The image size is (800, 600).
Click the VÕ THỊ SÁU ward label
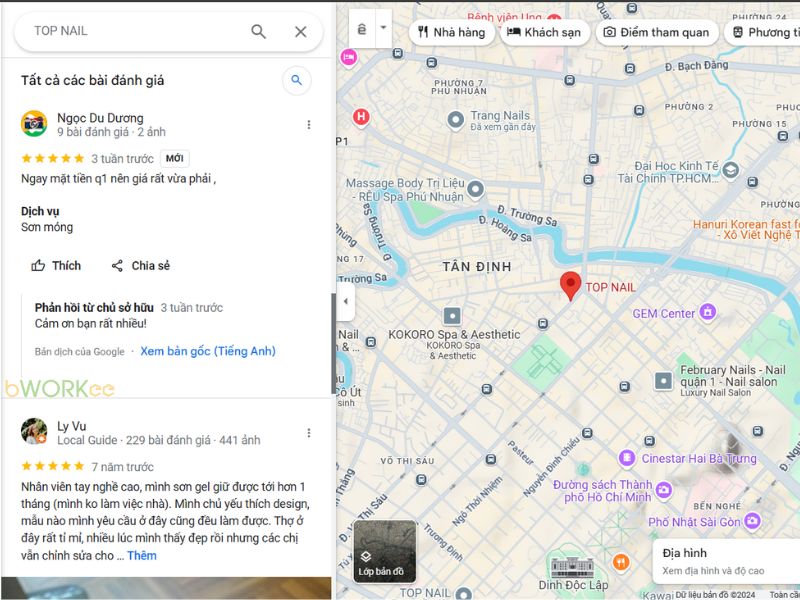[407, 461]
